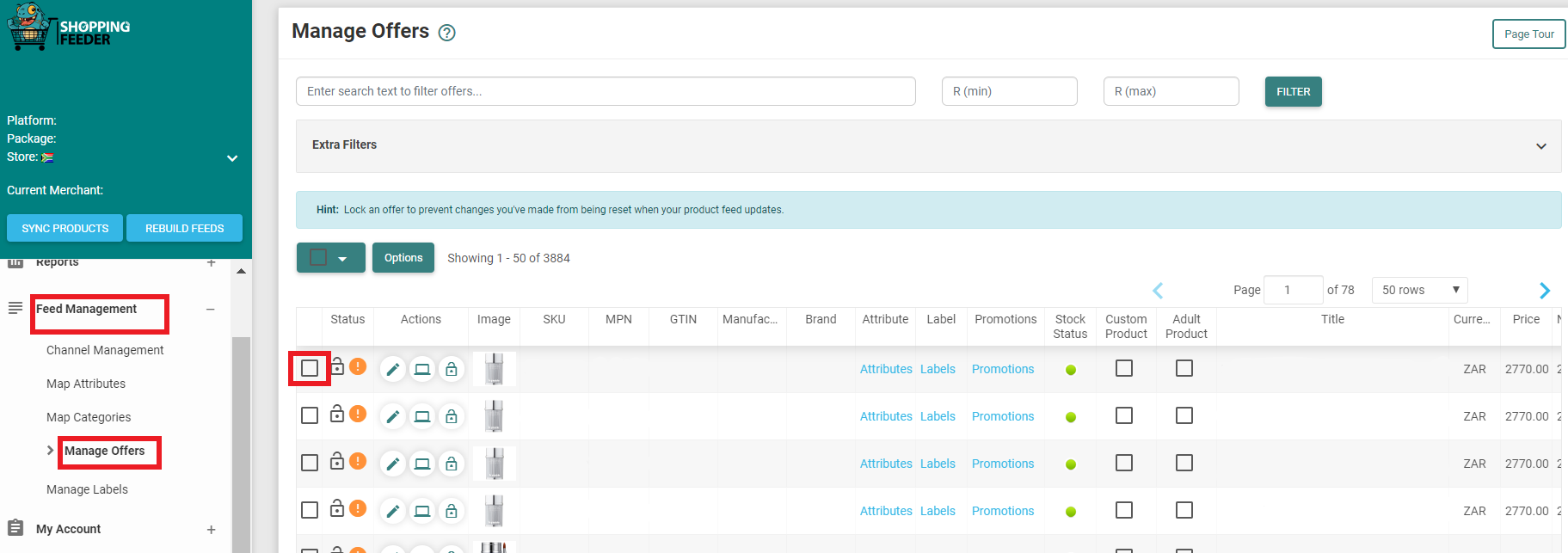Image resolution: width=1568 pixels, height=553 pixels.
Task: Click the SYNC PRODUCTS button
Action: [x=65, y=228]
